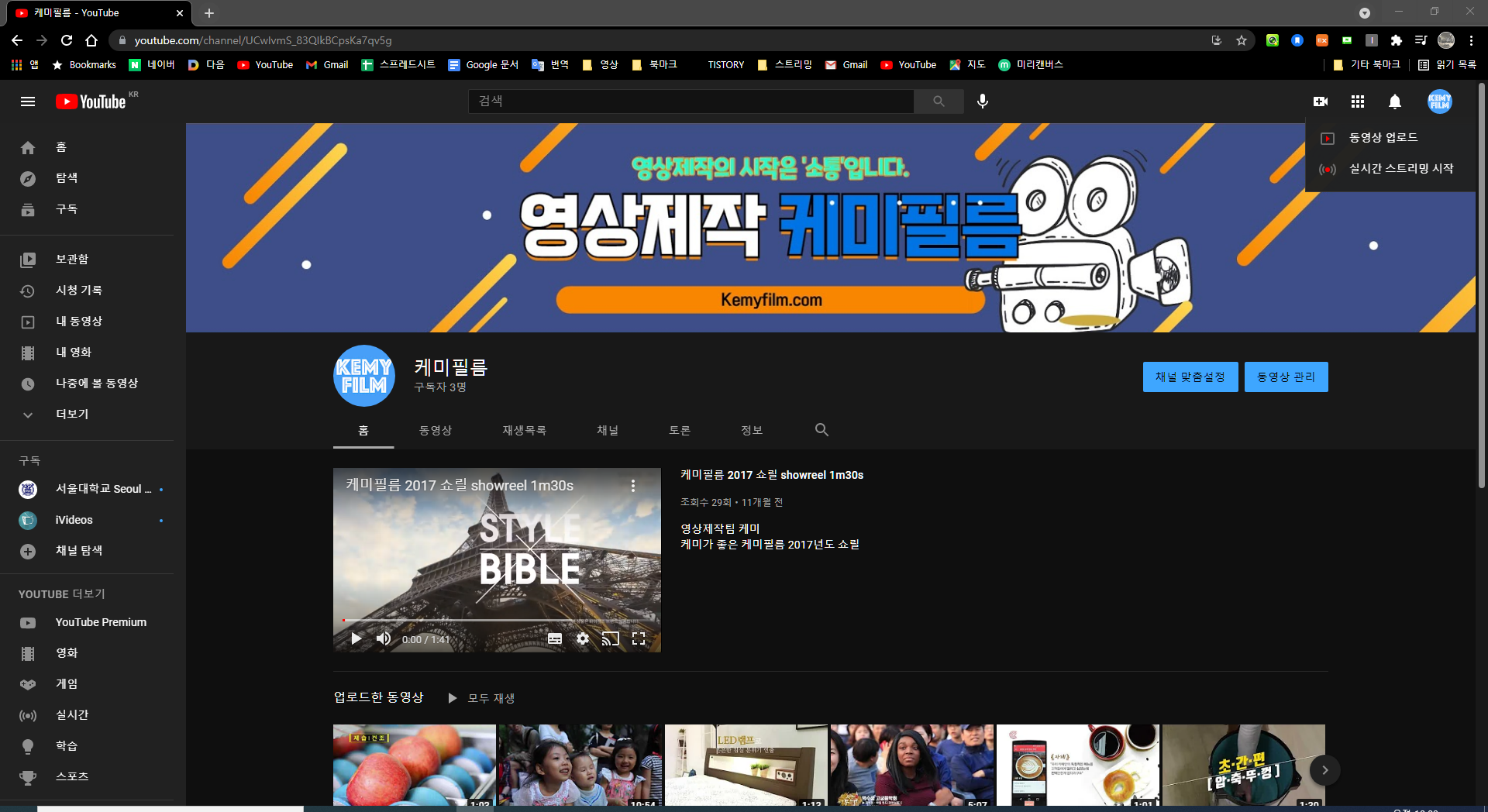The image size is (1488, 812).
Task: Open notifications bell
Action: point(1395,101)
